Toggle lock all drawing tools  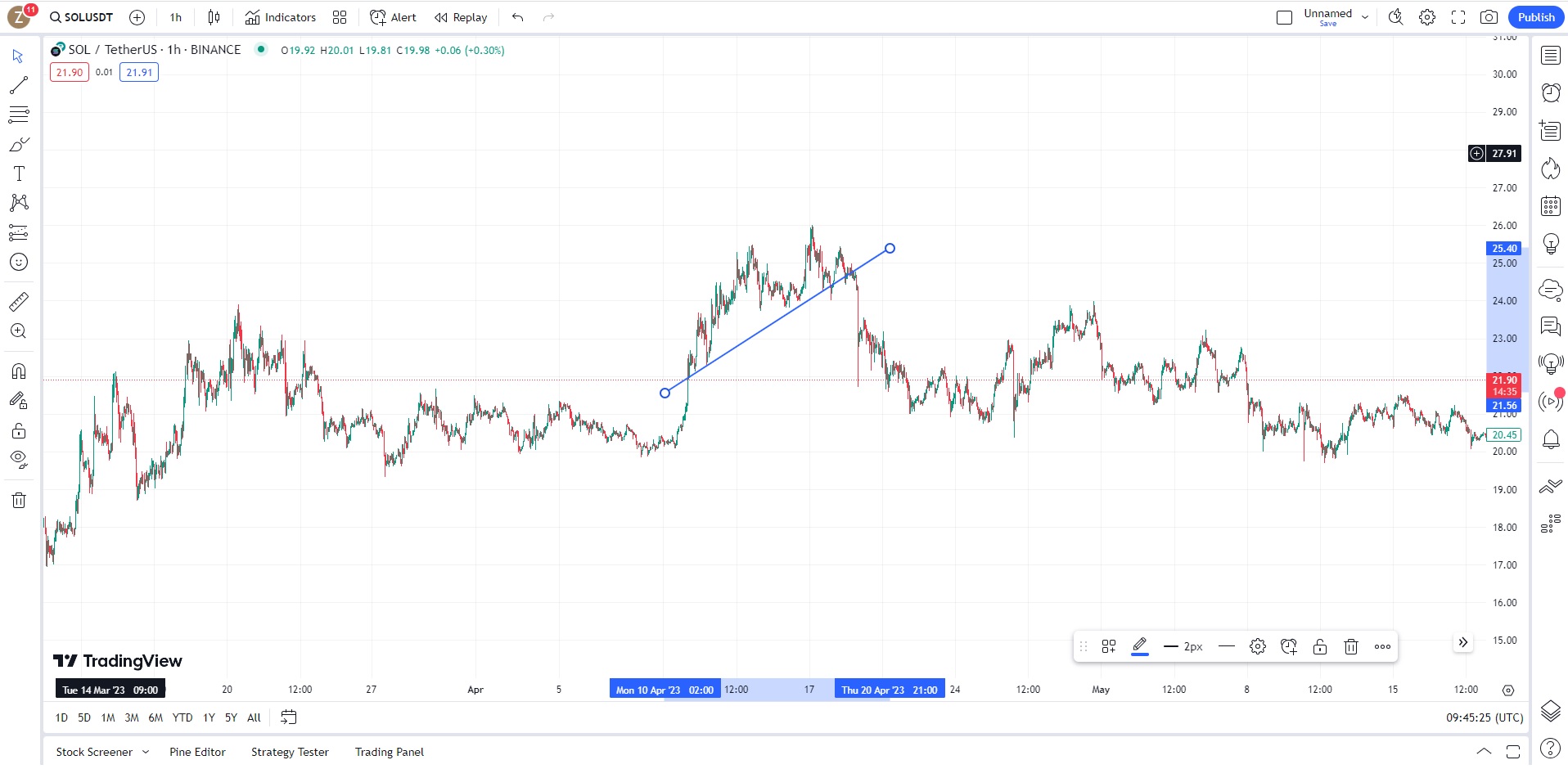point(18,431)
